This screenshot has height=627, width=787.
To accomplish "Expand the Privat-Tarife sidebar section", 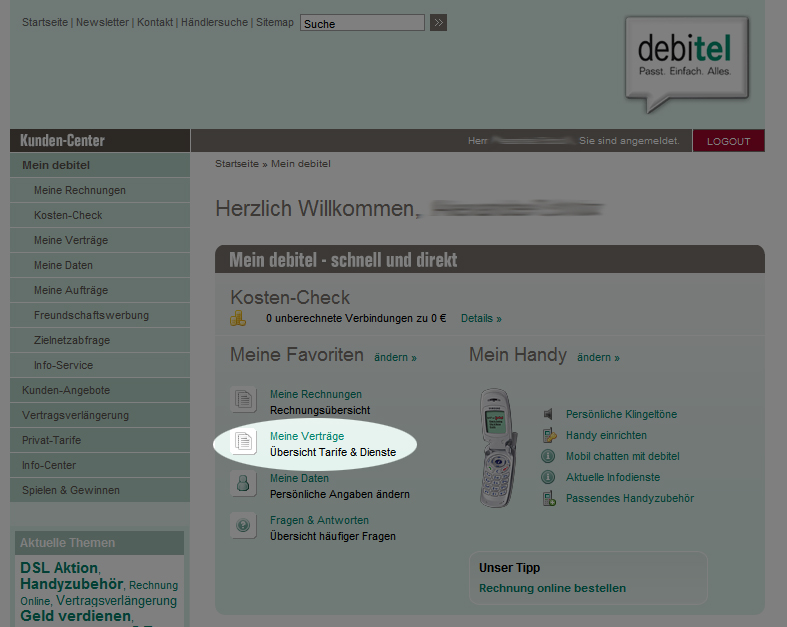I will pyautogui.click(x=52, y=440).
